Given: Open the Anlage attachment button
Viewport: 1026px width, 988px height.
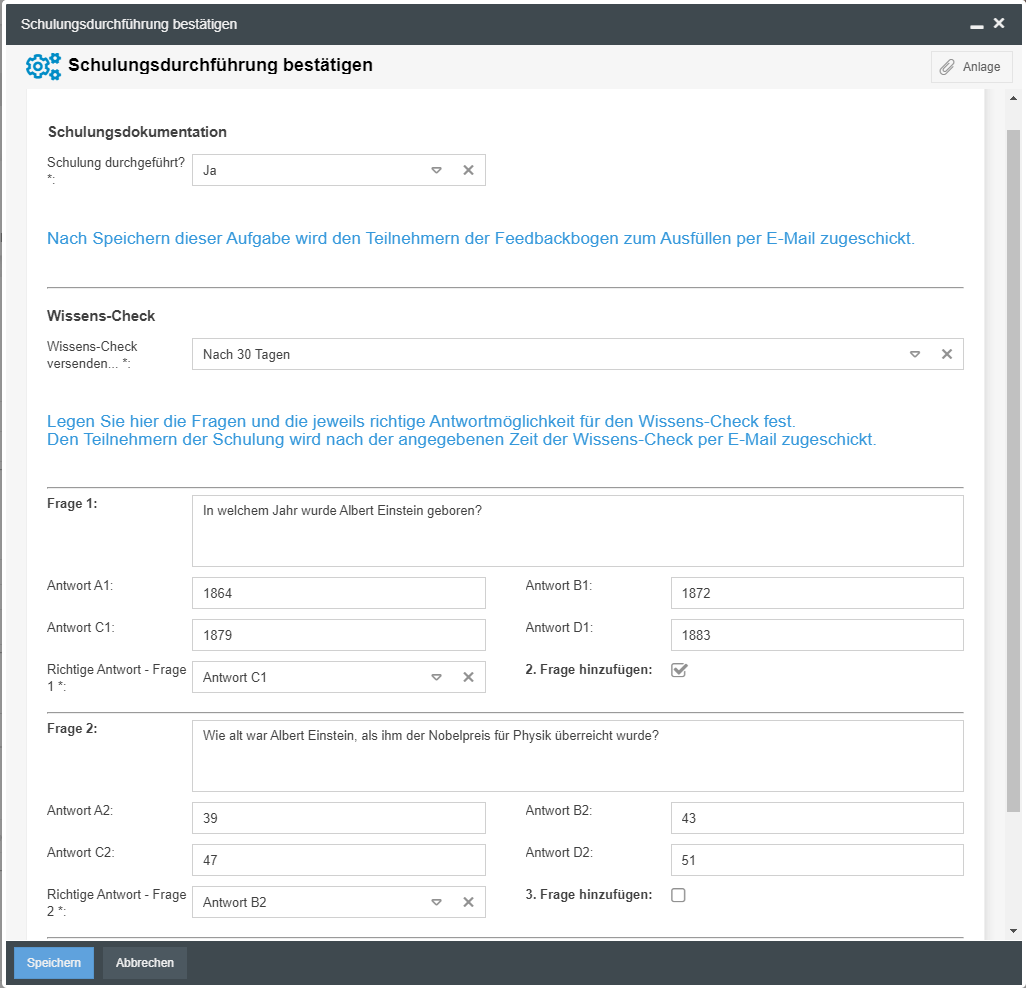Looking at the screenshot, I should (971, 67).
